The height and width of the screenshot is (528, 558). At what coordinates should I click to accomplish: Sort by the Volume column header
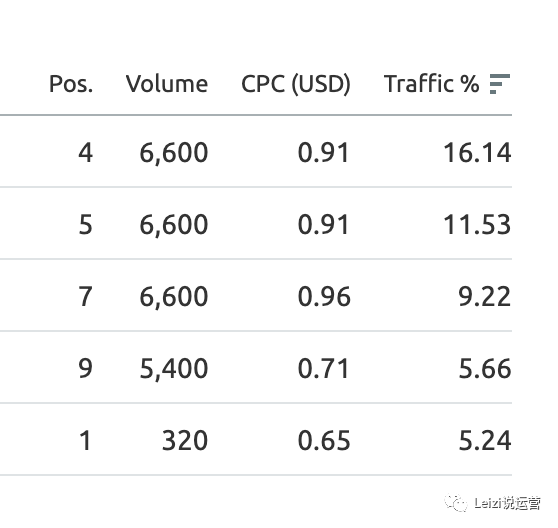point(167,84)
